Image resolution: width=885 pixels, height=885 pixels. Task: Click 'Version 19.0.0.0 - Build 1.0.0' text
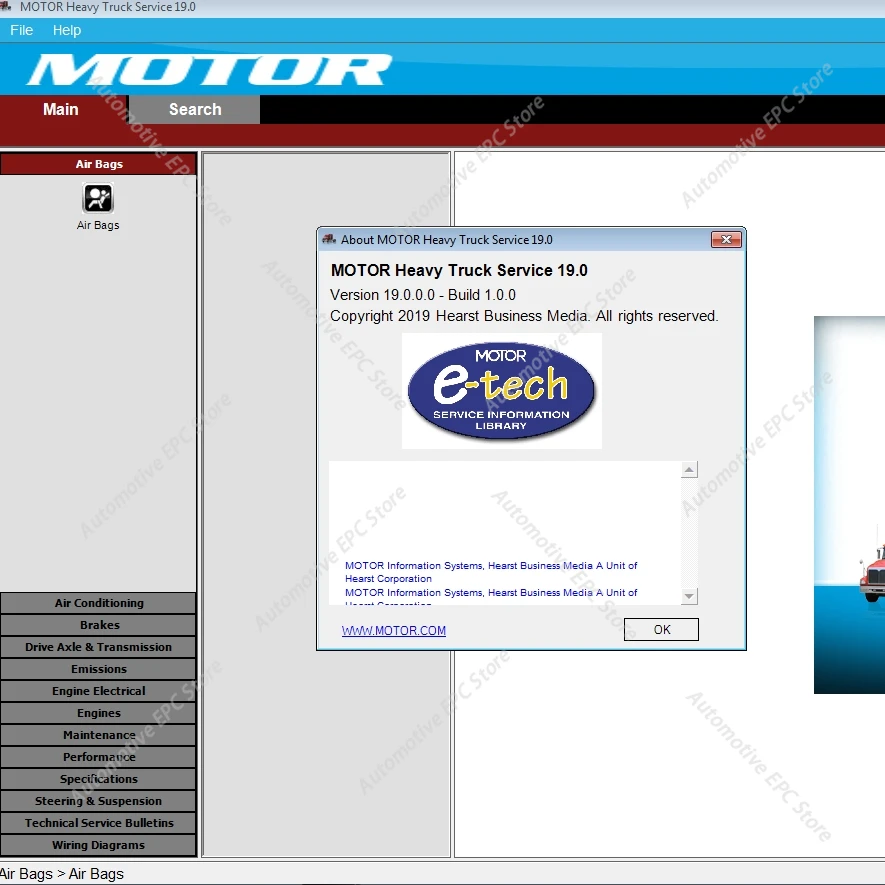pos(423,295)
